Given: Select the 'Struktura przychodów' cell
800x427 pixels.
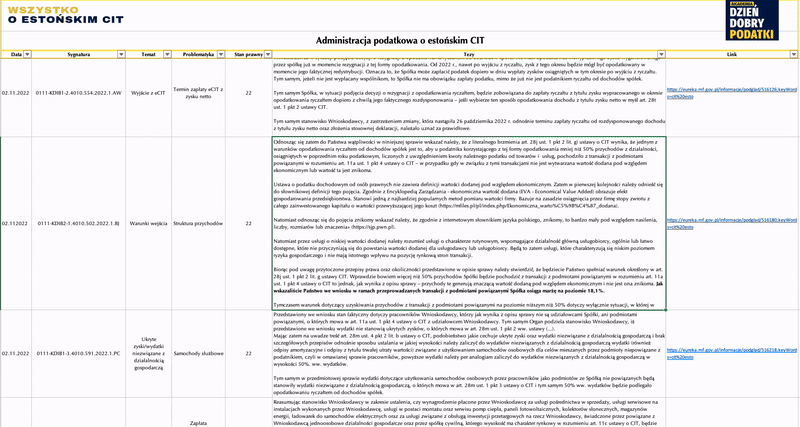Looking at the screenshot, I should point(198,223).
